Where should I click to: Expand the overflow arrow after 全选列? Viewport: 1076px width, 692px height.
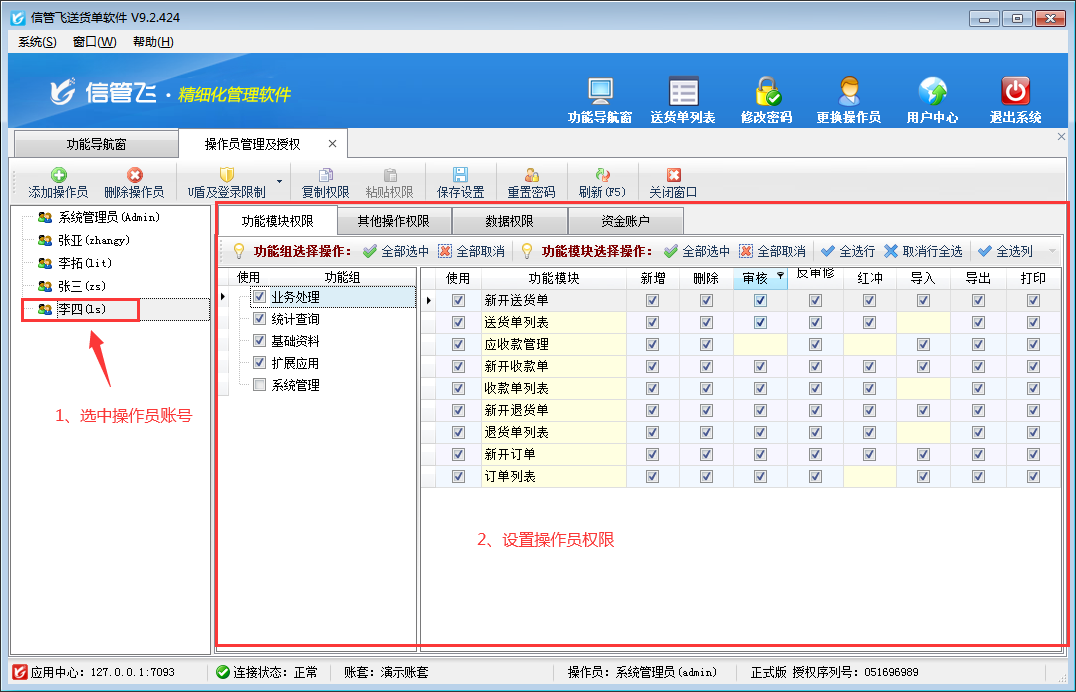click(1052, 251)
